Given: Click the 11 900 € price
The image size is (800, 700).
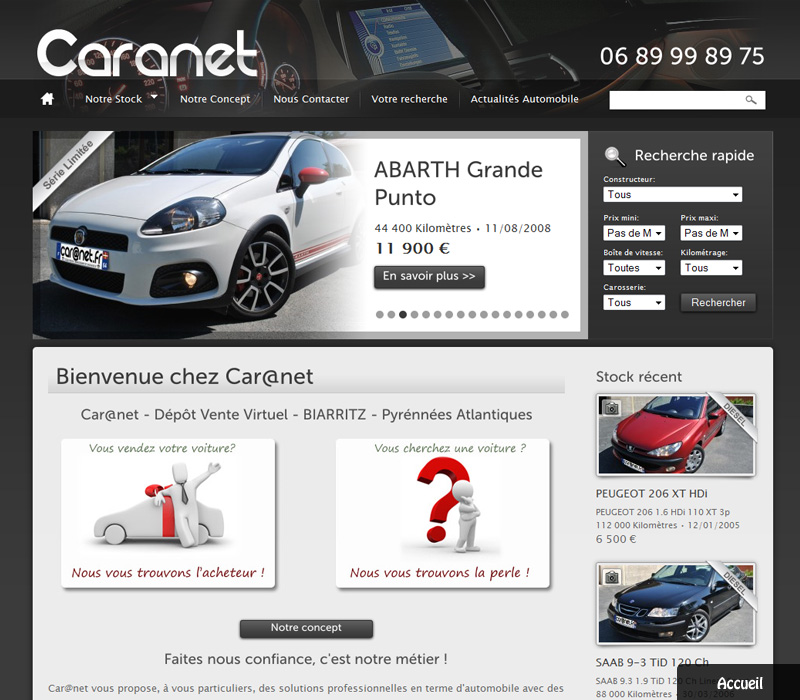Looking at the screenshot, I should point(412,248).
